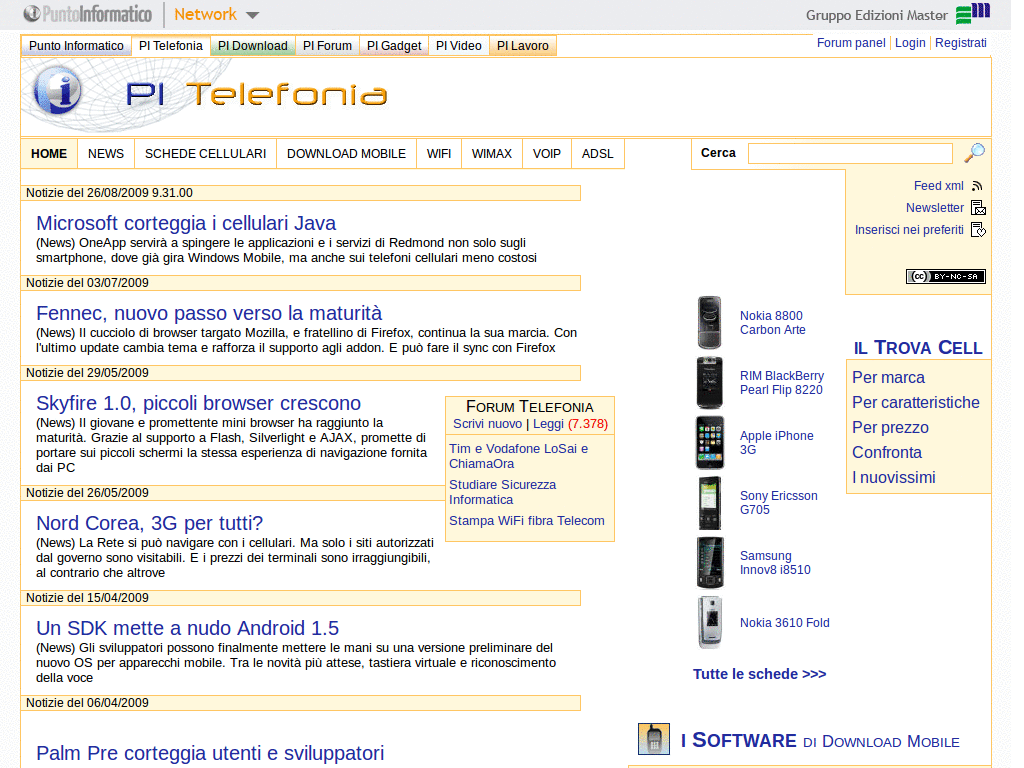
Task: Open article Un SDK mette a nudo Android 1.5
Action: click(187, 628)
